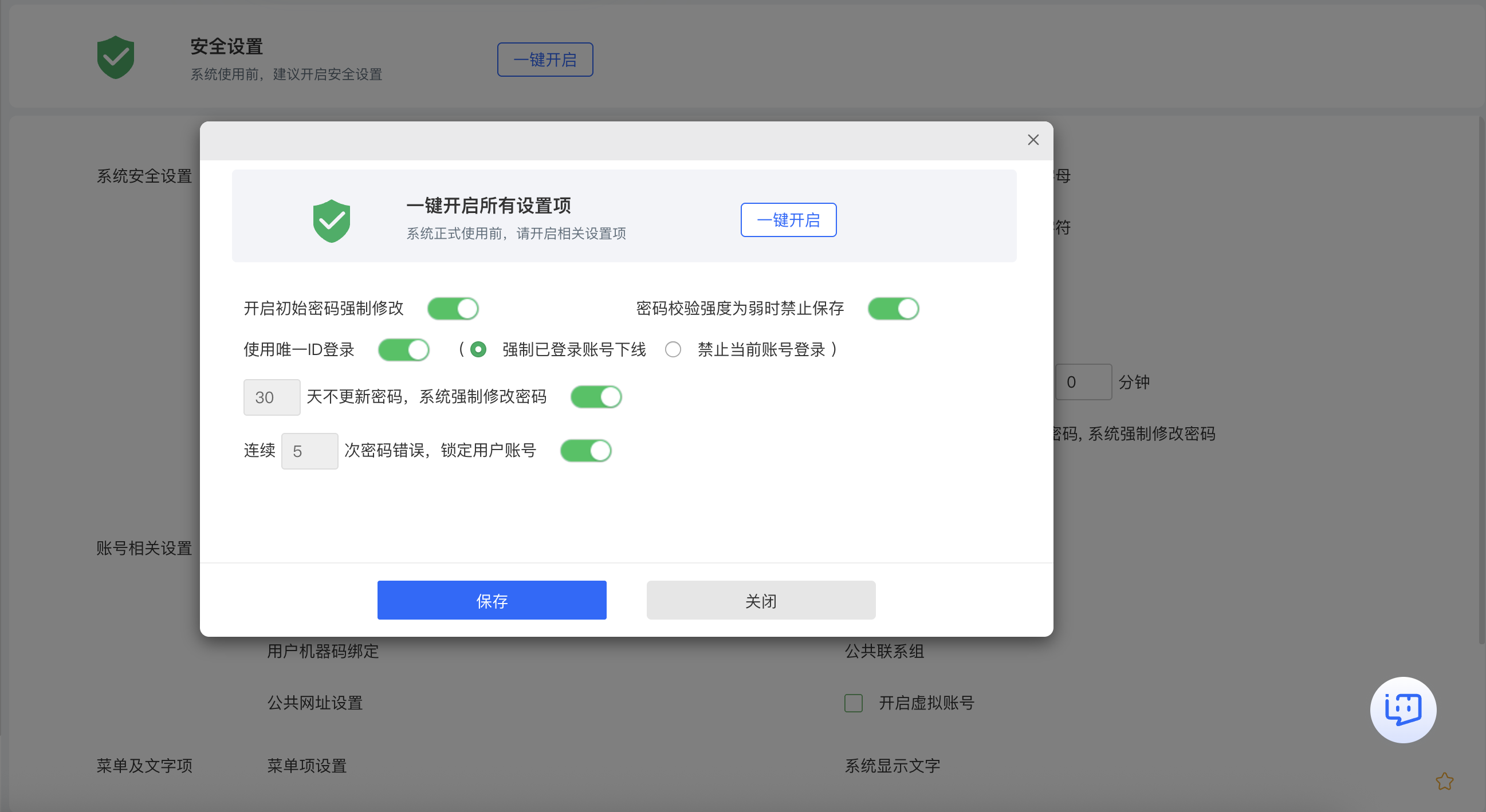Viewport: 1486px width, 812px height.
Task: Turn off 密码校验强度为弱时禁止保存 switch
Action: 894,309
